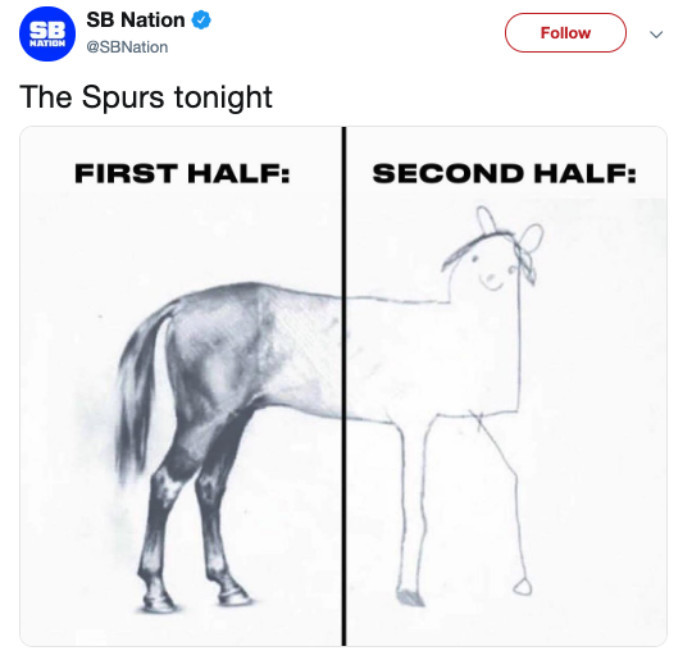Click the SB Nation profile avatar
Image resolution: width=692 pixels, height=660 pixels.
click(x=43, y=33)
